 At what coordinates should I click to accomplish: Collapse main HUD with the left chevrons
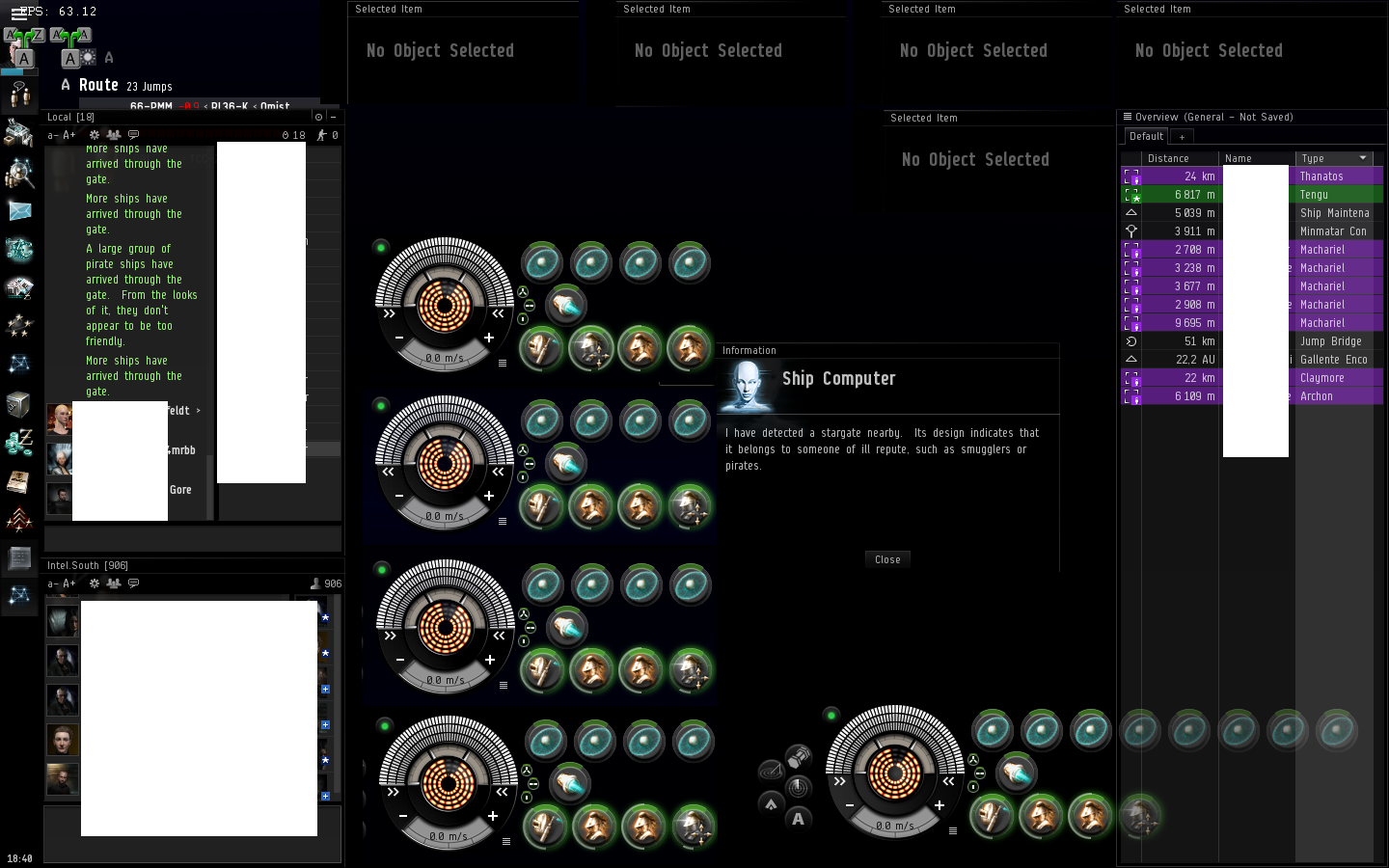click(840, 781)
